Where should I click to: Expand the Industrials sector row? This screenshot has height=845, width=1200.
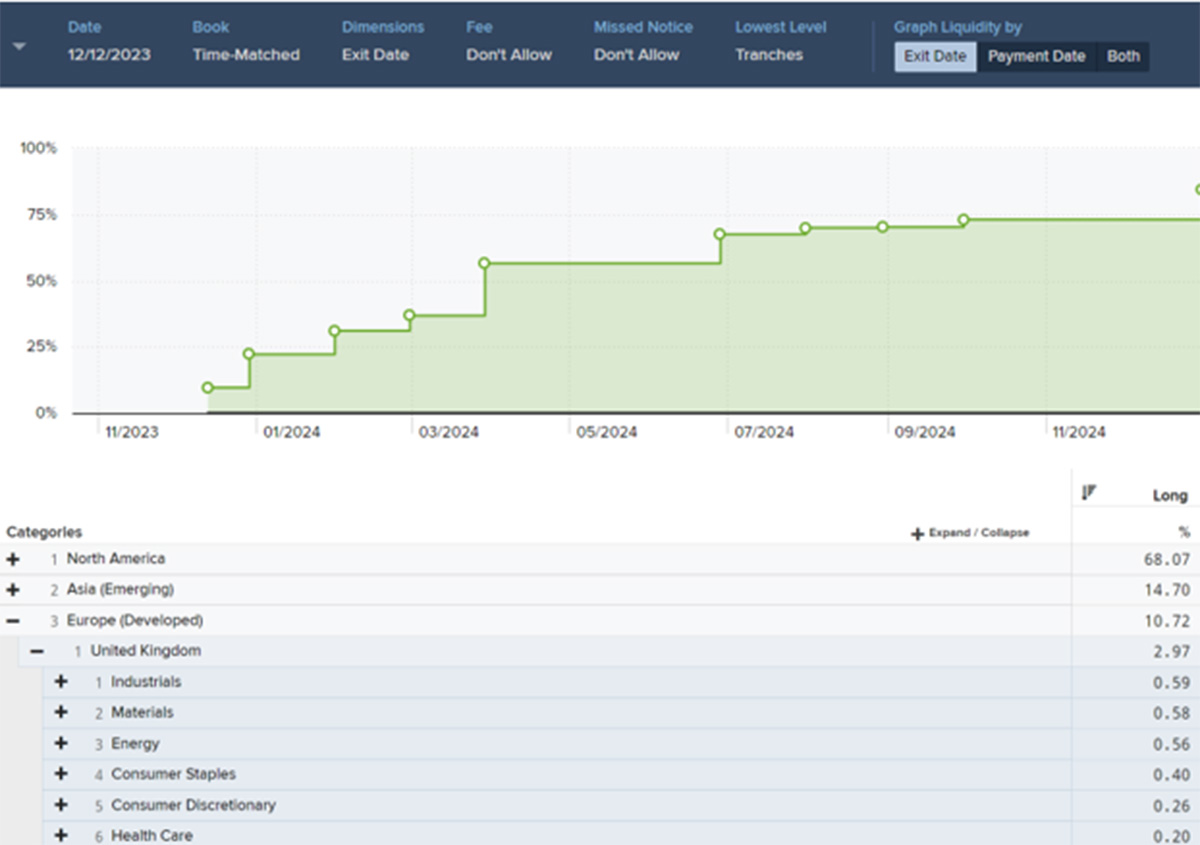(61, 682)
